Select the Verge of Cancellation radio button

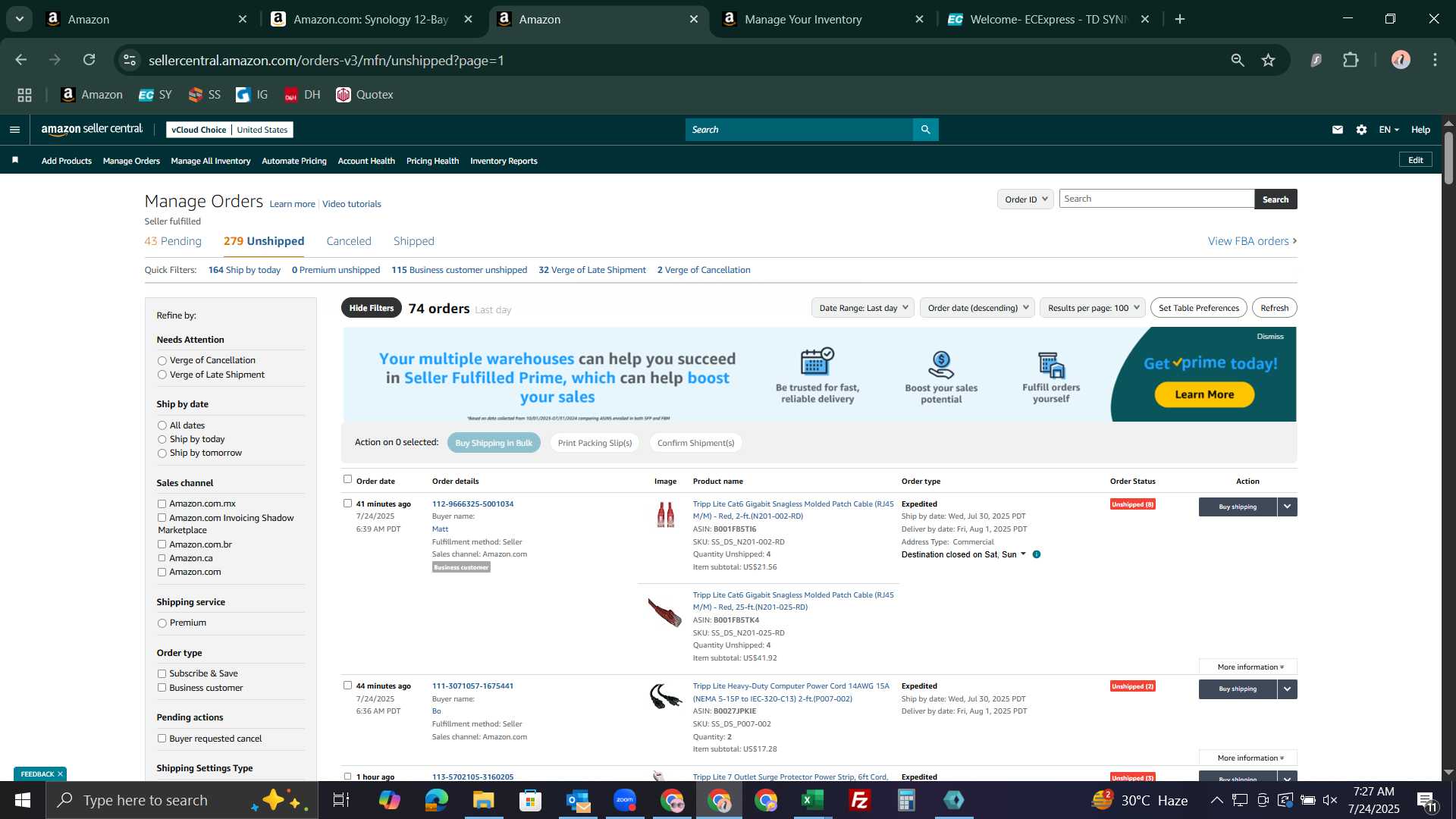tap(162, 361)
